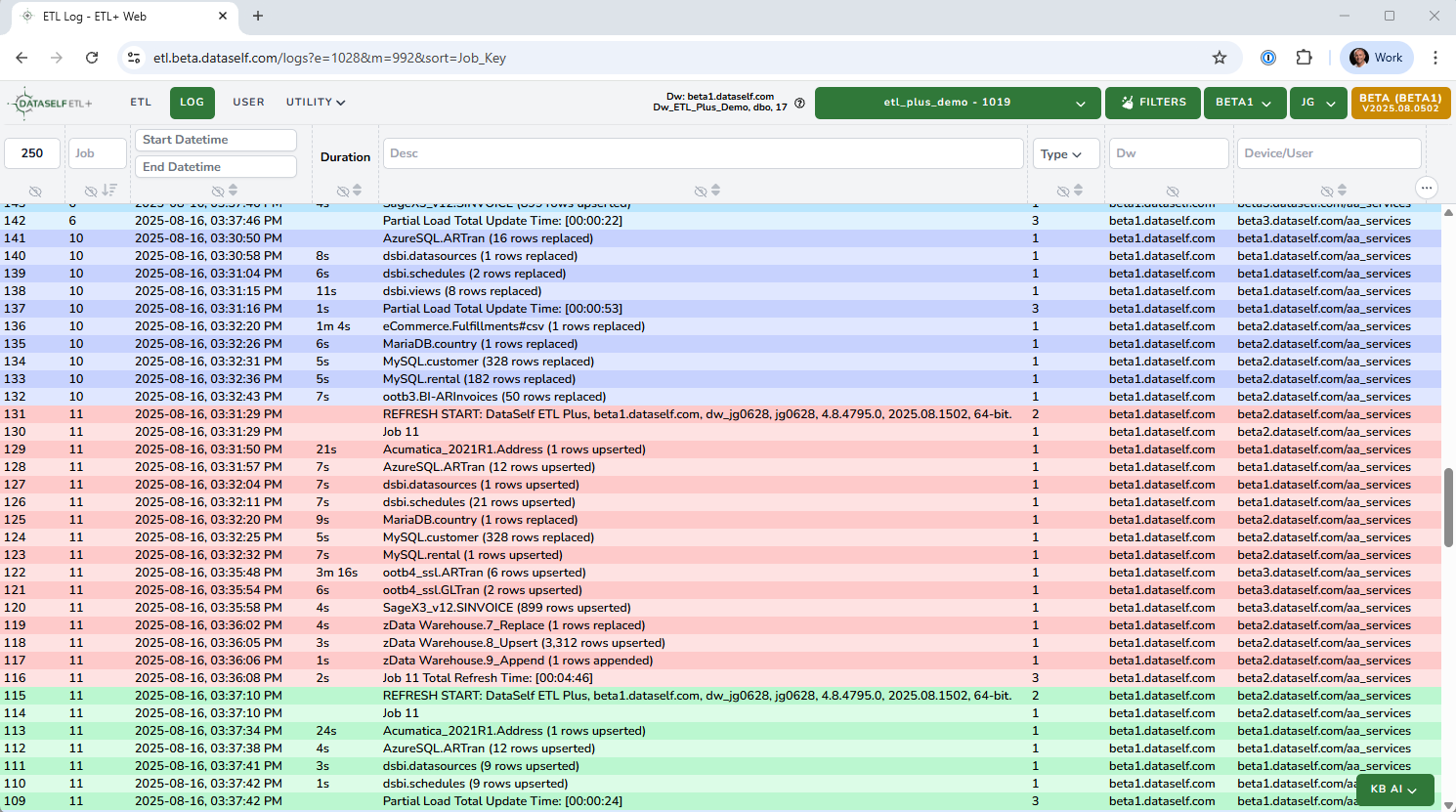Screen dimensions: 1456x812
Task: Bookmark this page with the star icon
Action: tap(1219, 58)
